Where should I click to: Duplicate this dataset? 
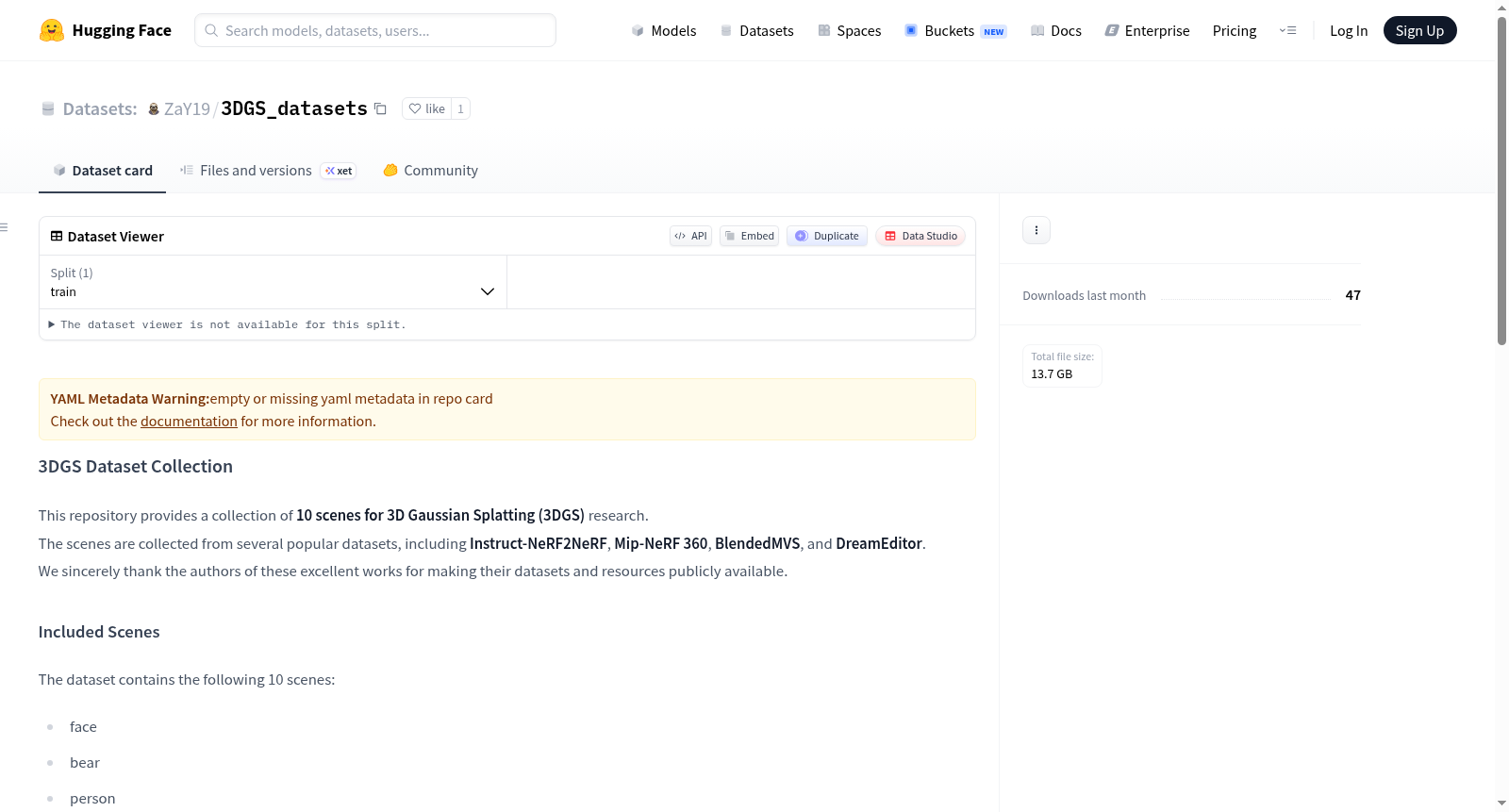point(827,236)
